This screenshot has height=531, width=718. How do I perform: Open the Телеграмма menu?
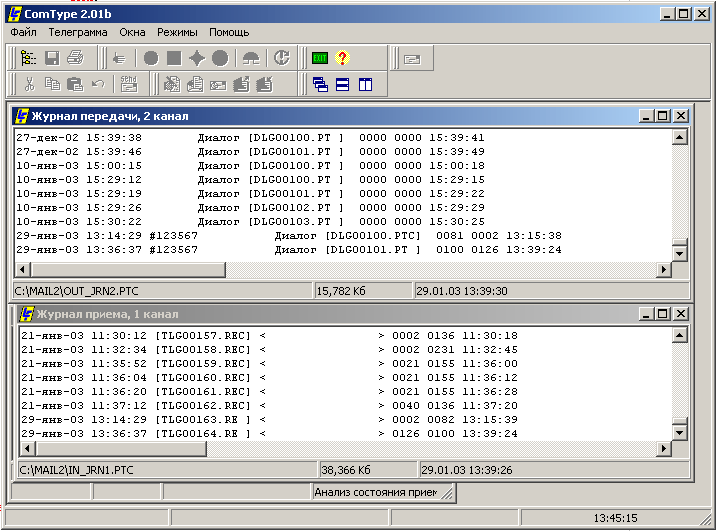78,33
